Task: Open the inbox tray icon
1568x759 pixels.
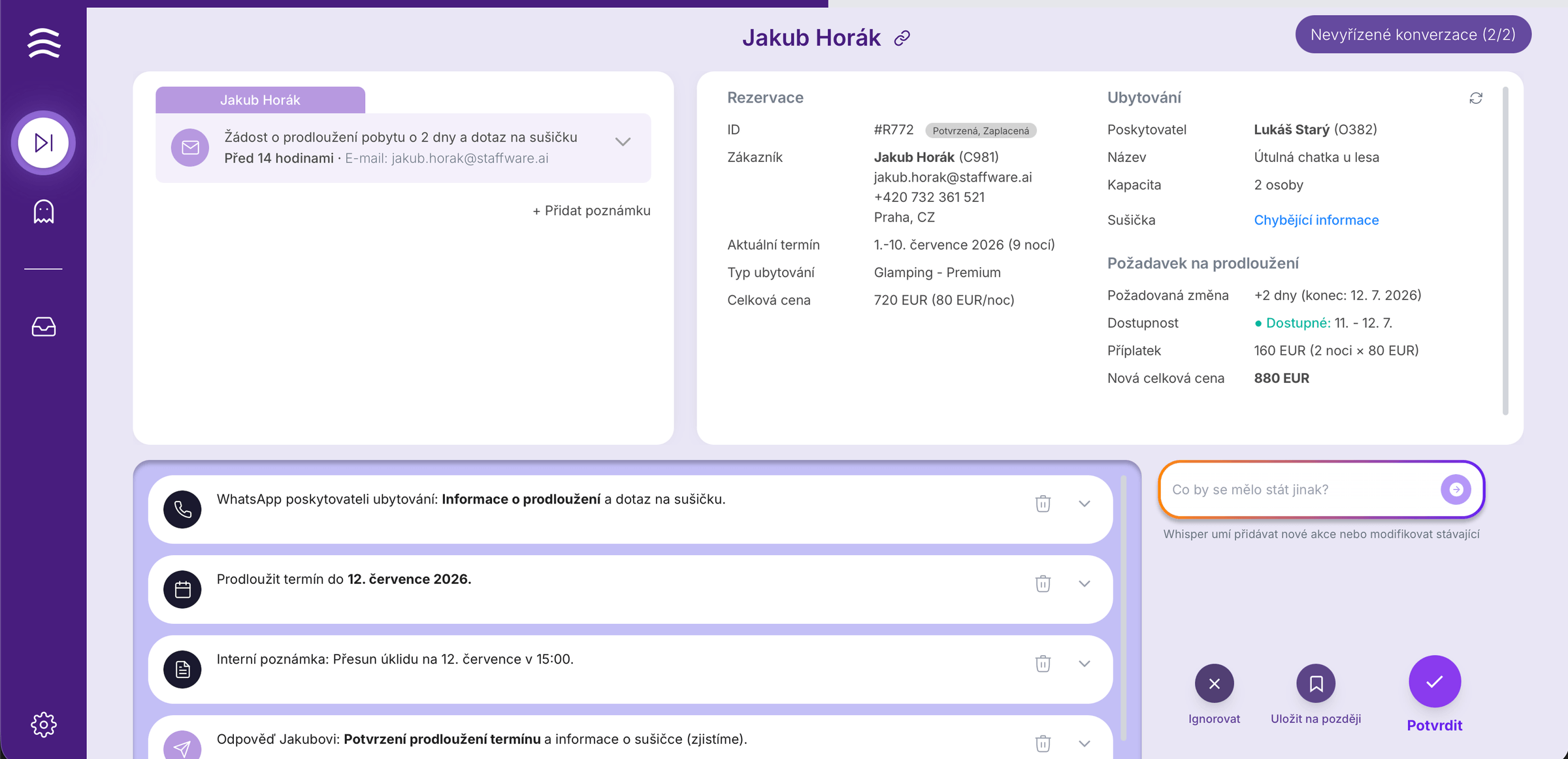Action: coord(43,327)
